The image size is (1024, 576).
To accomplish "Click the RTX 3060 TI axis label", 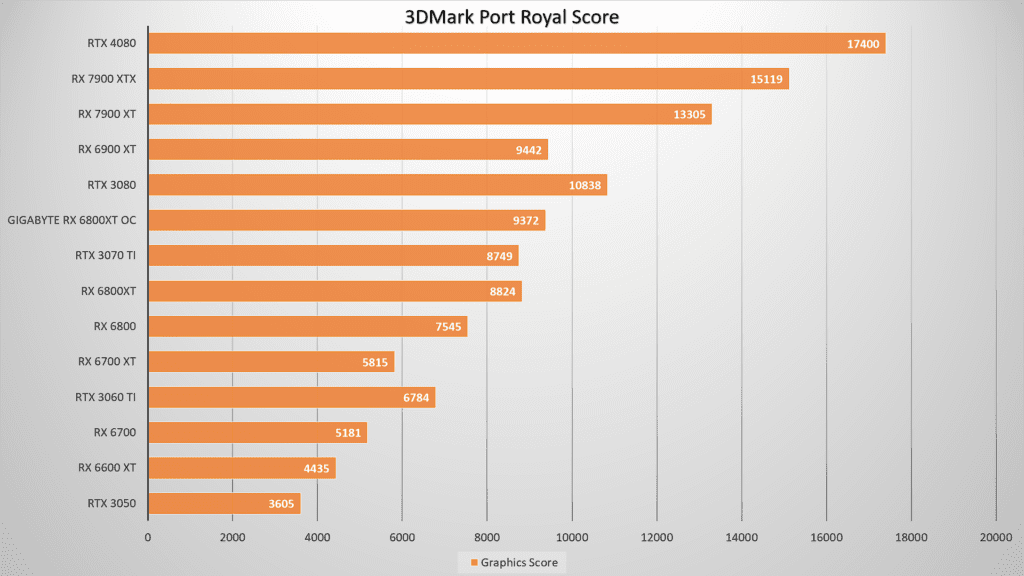I will click(105, 397).
